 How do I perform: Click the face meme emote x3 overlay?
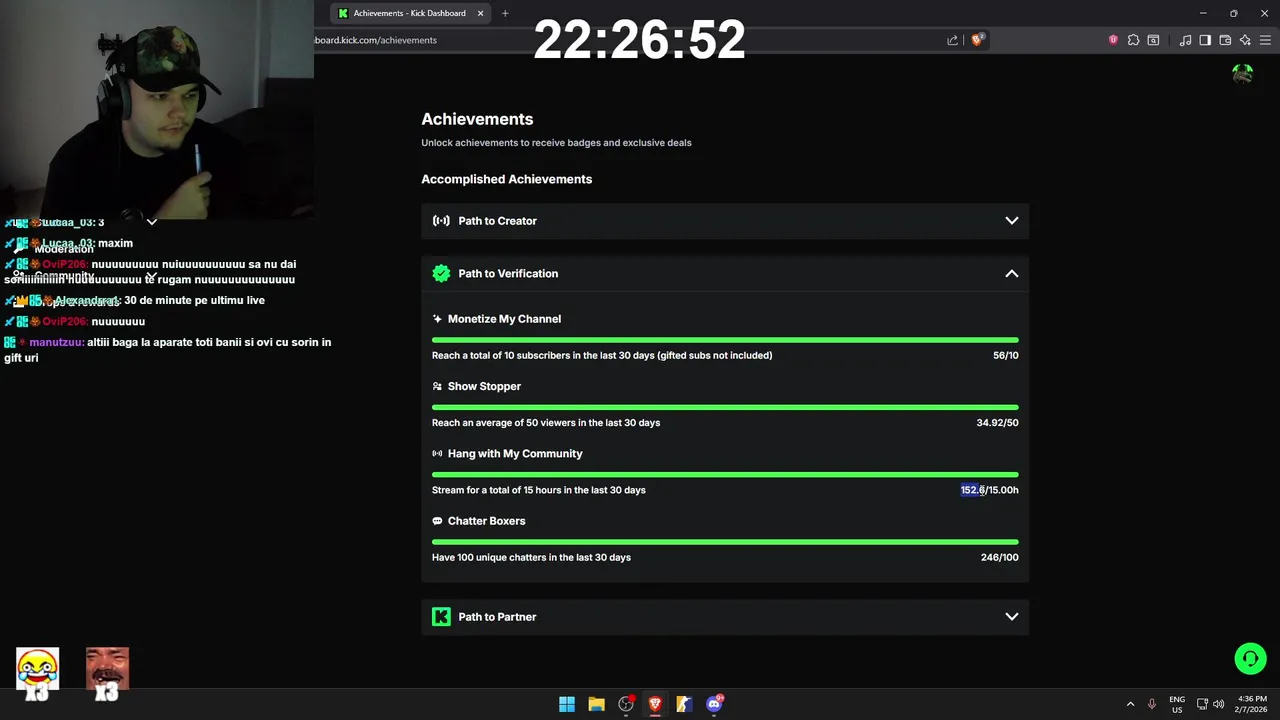(x=107, y=673)
